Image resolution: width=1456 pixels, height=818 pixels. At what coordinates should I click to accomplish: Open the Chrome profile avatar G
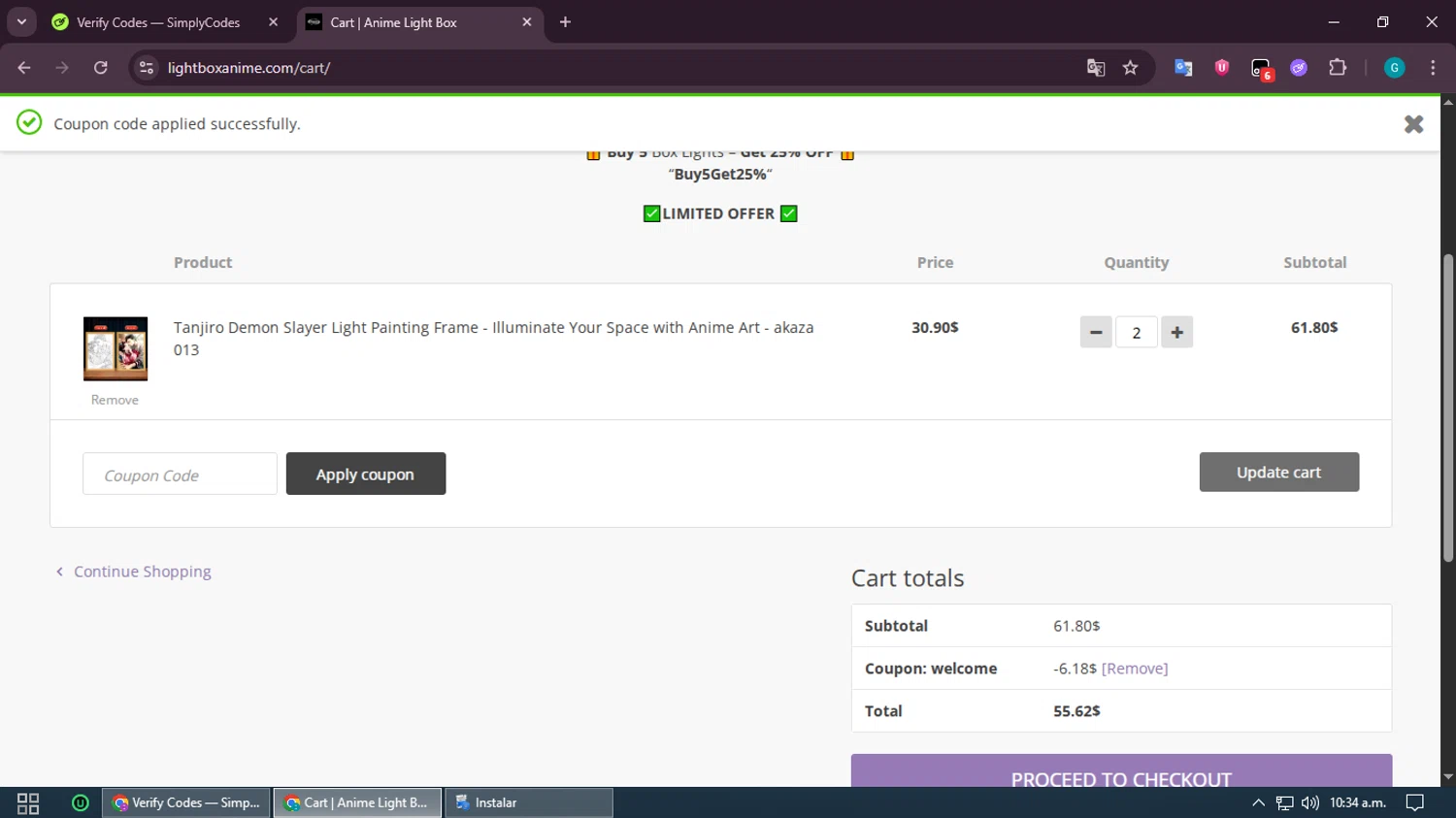[1394, 68]
